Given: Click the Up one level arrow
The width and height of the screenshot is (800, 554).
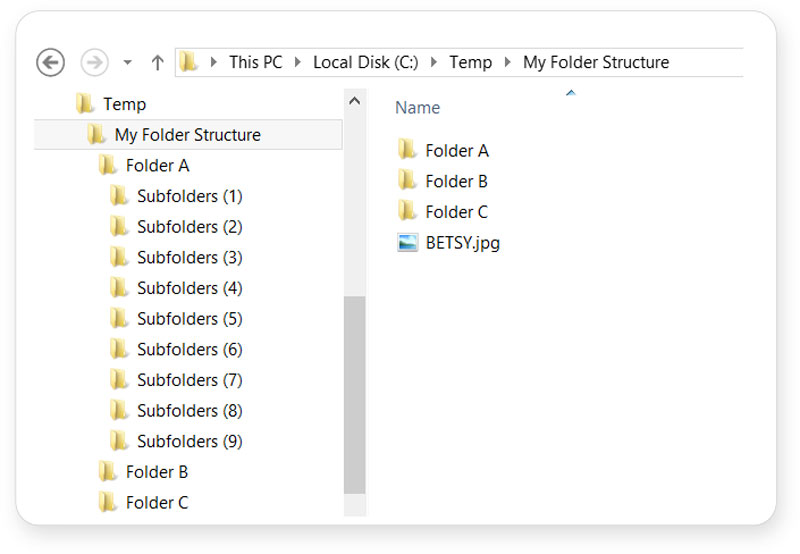Looking at the screenshot, I should 157,62.
